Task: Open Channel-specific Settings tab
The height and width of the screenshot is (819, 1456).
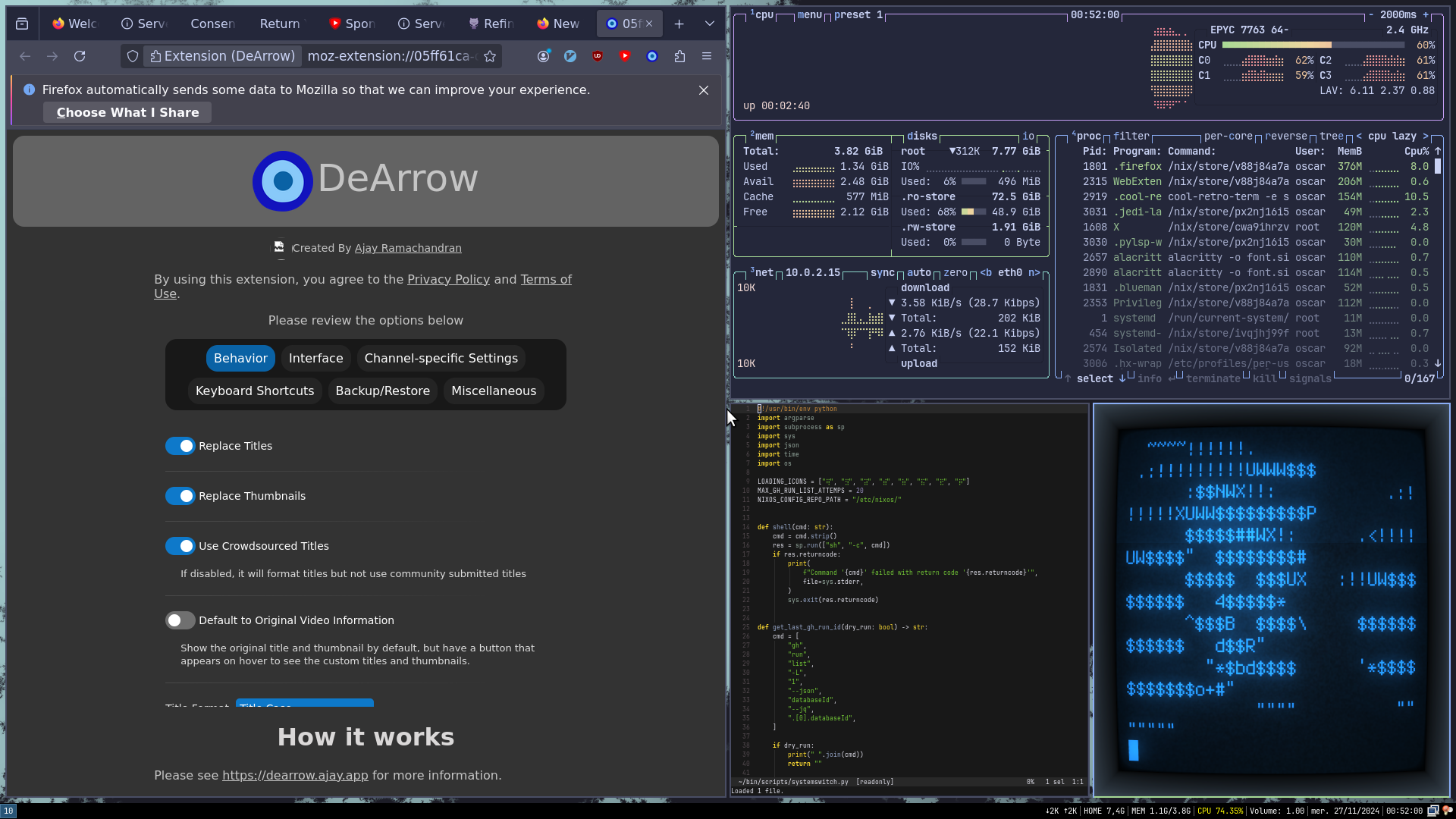Action: point(441,359)
